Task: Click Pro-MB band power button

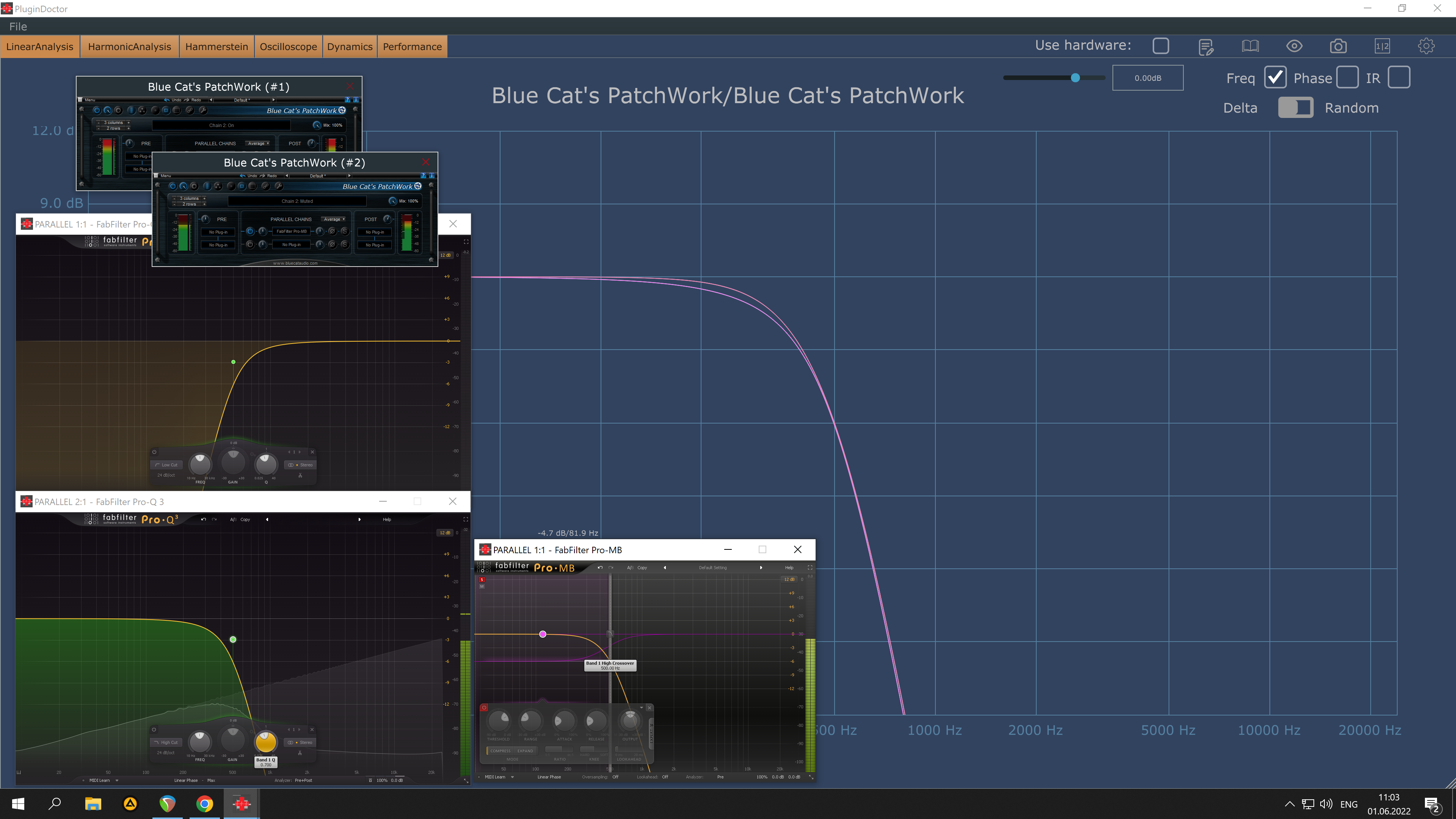Action: (484, 708)
